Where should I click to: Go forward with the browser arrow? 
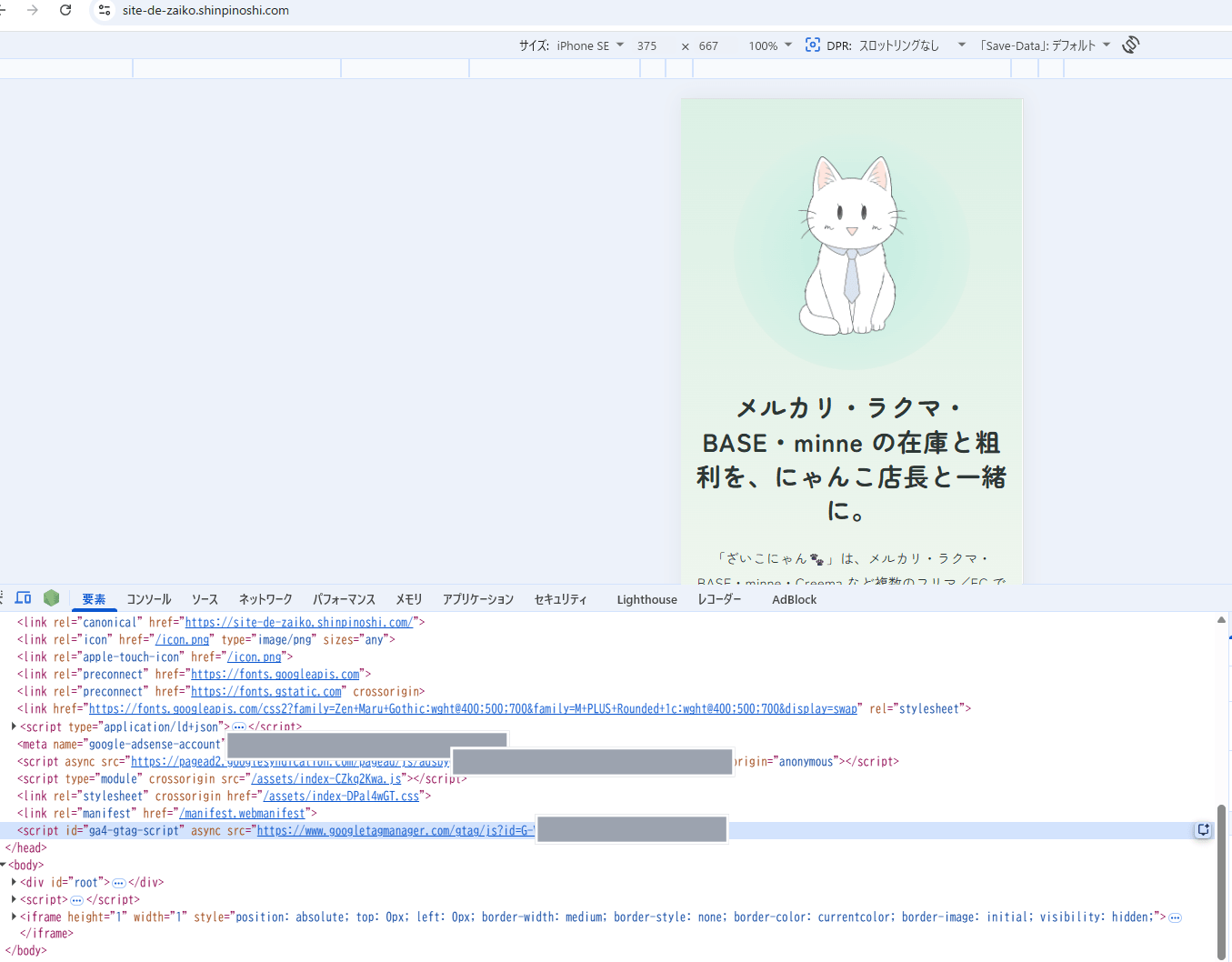(33, 10)
